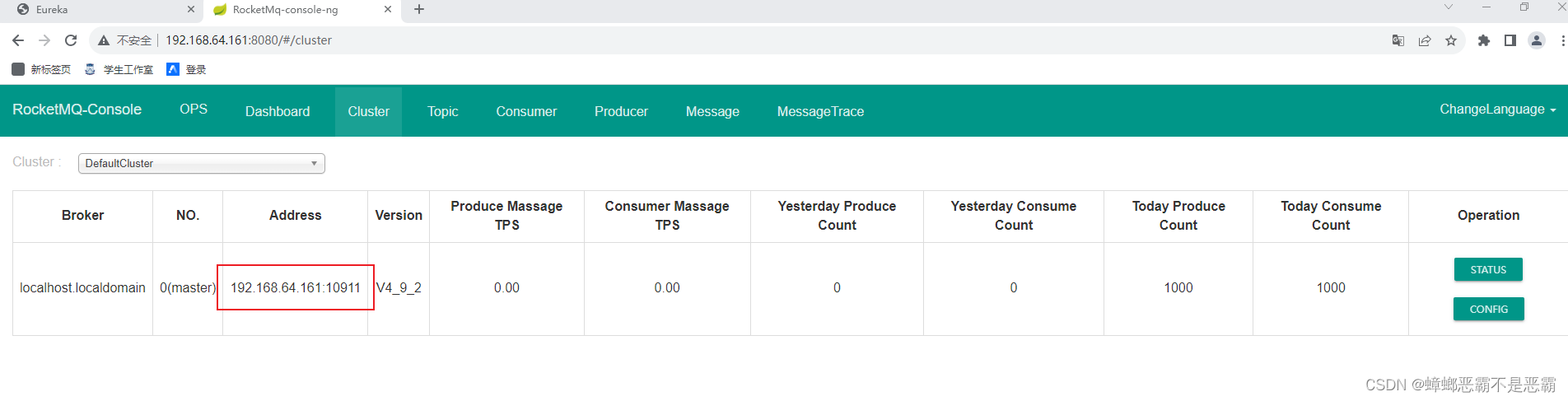Click the 0(master) cell
The width and height of the screenshot is (1568, 401).
point(188,288)
